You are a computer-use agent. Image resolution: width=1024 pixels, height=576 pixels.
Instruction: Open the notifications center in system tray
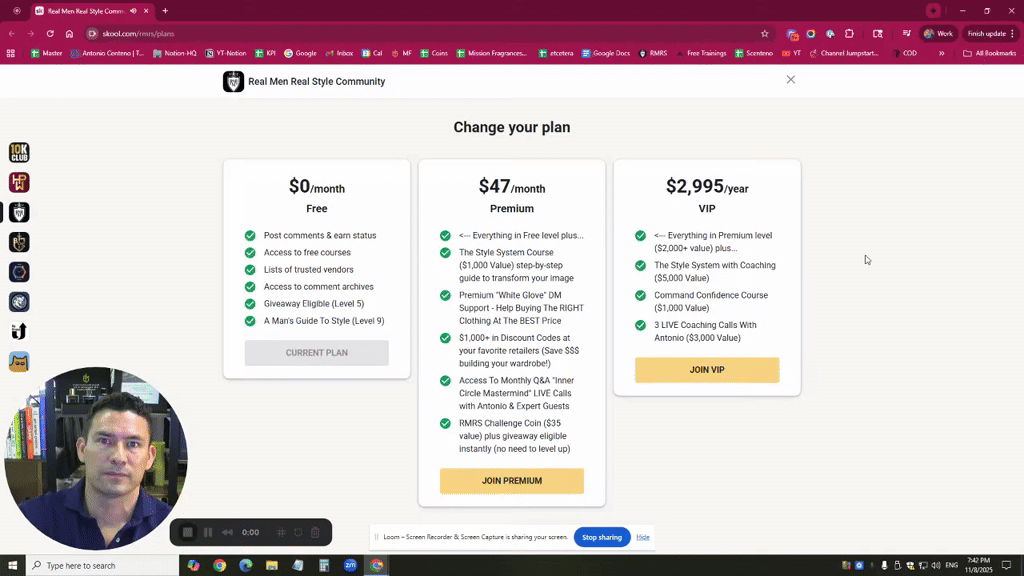1006,566
